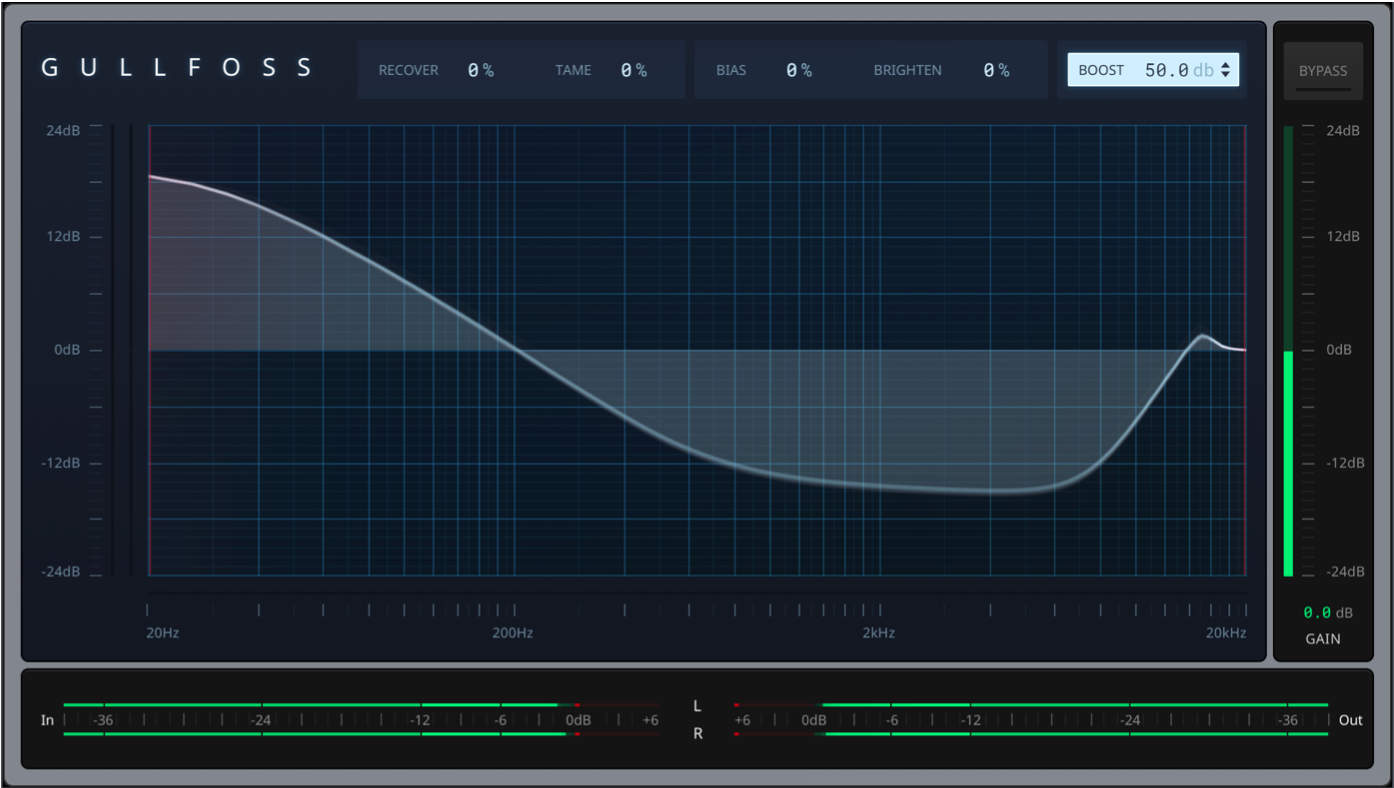The height and width of the screenshot is (788, 1394).
Task: Select the Recover percentage value
Action: click(480, 70)
